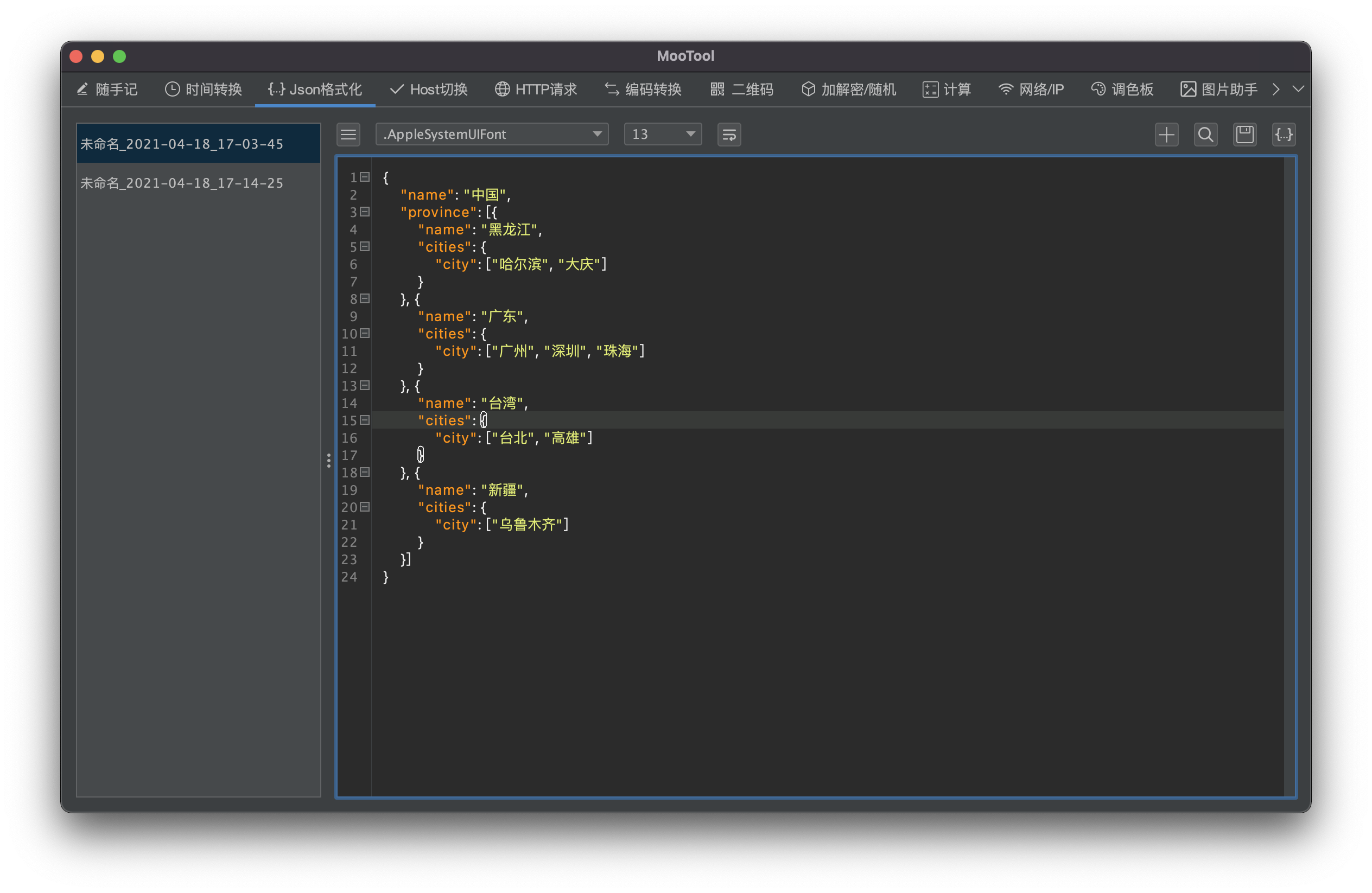Switch to the 二维码 tab
The image size is (1372, 893).
coord(741,90)
